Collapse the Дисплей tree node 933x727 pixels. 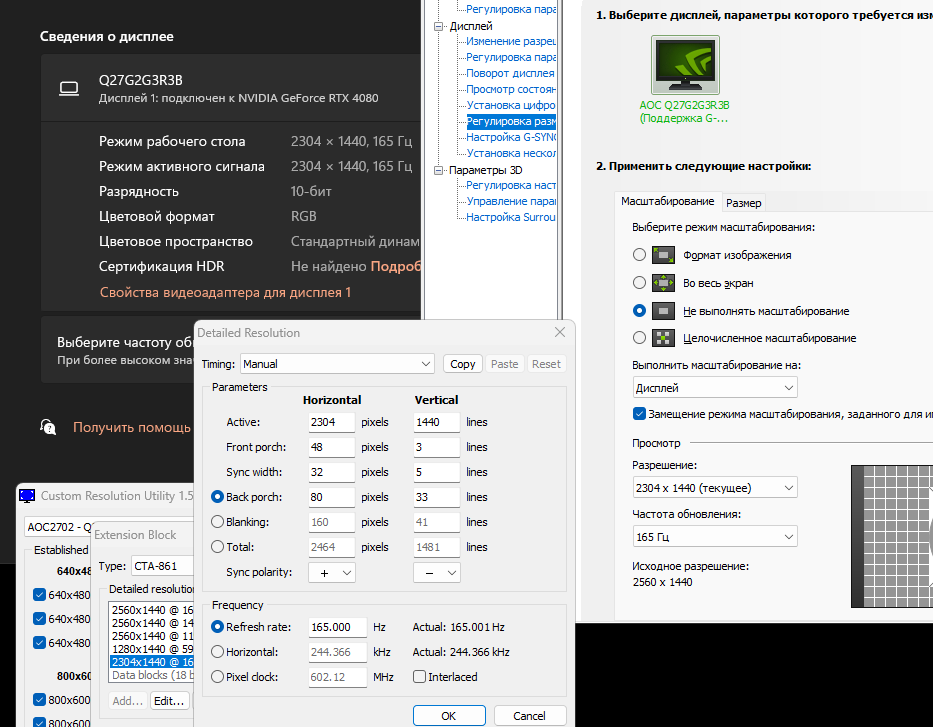click(439, 26)
